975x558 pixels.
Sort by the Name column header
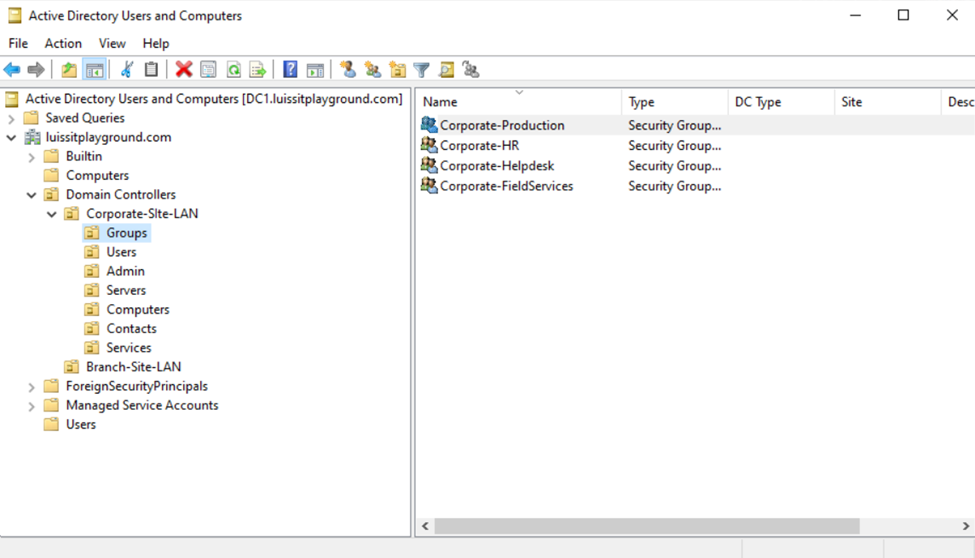[x=519, y=102]
